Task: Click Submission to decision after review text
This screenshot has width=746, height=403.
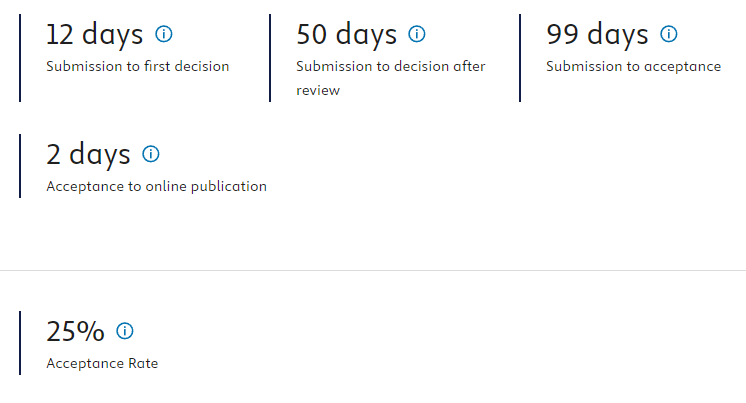Action: [391, 78]
